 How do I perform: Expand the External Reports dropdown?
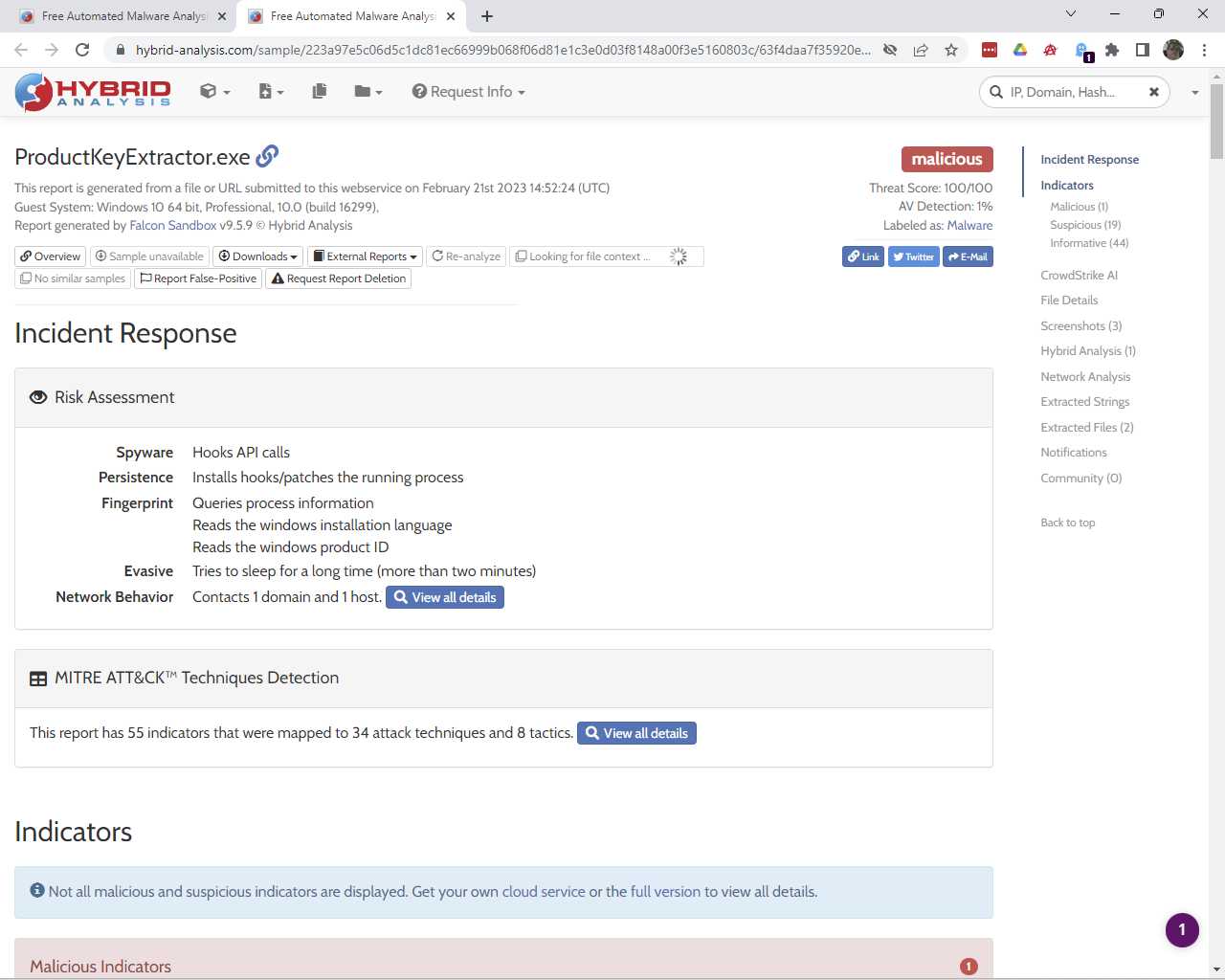point(366,256)
